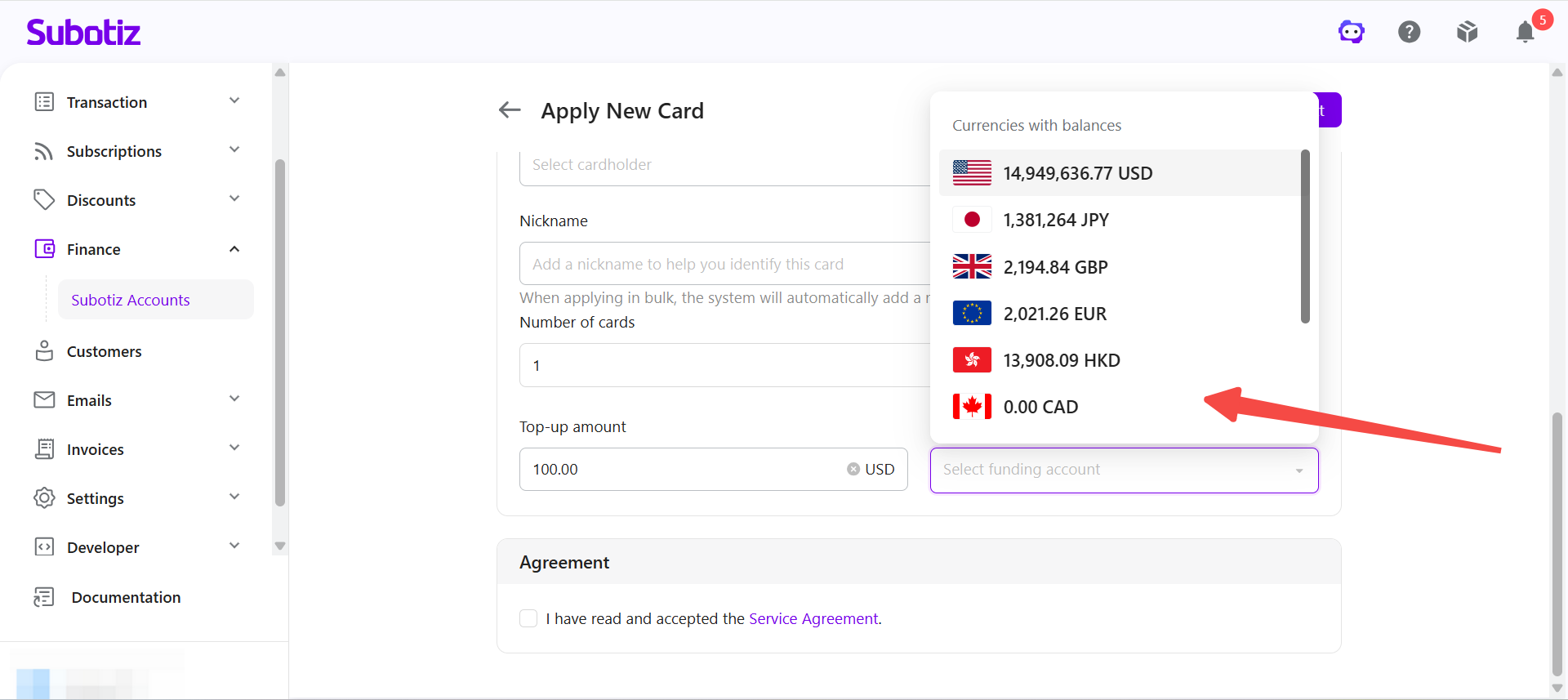Open the Service Agreement link
Image resolution: width=1568 pixels, height=700 pixels.
tap(814, 618)
